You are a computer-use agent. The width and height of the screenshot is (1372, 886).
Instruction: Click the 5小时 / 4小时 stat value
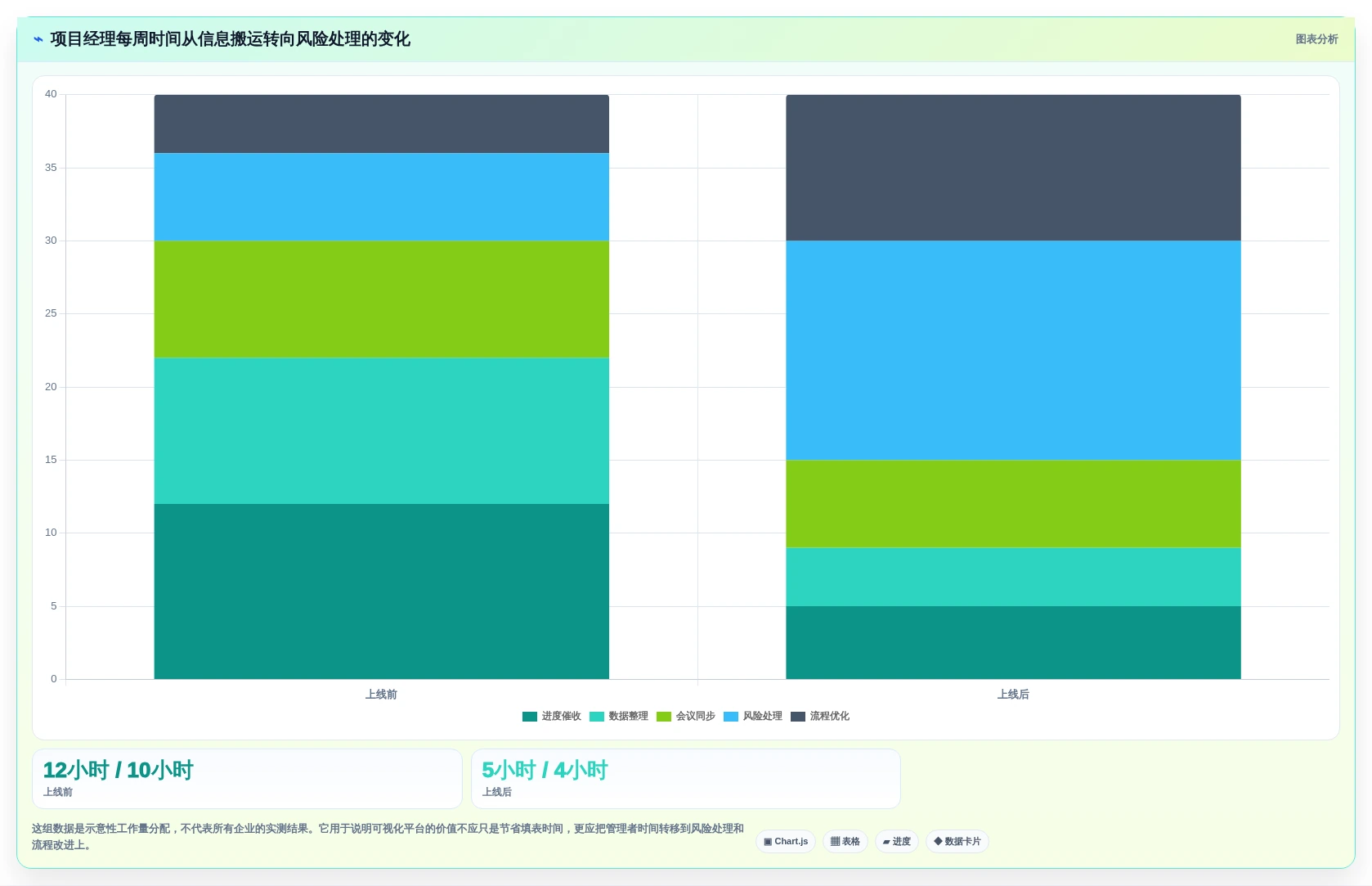click(545, 771)
